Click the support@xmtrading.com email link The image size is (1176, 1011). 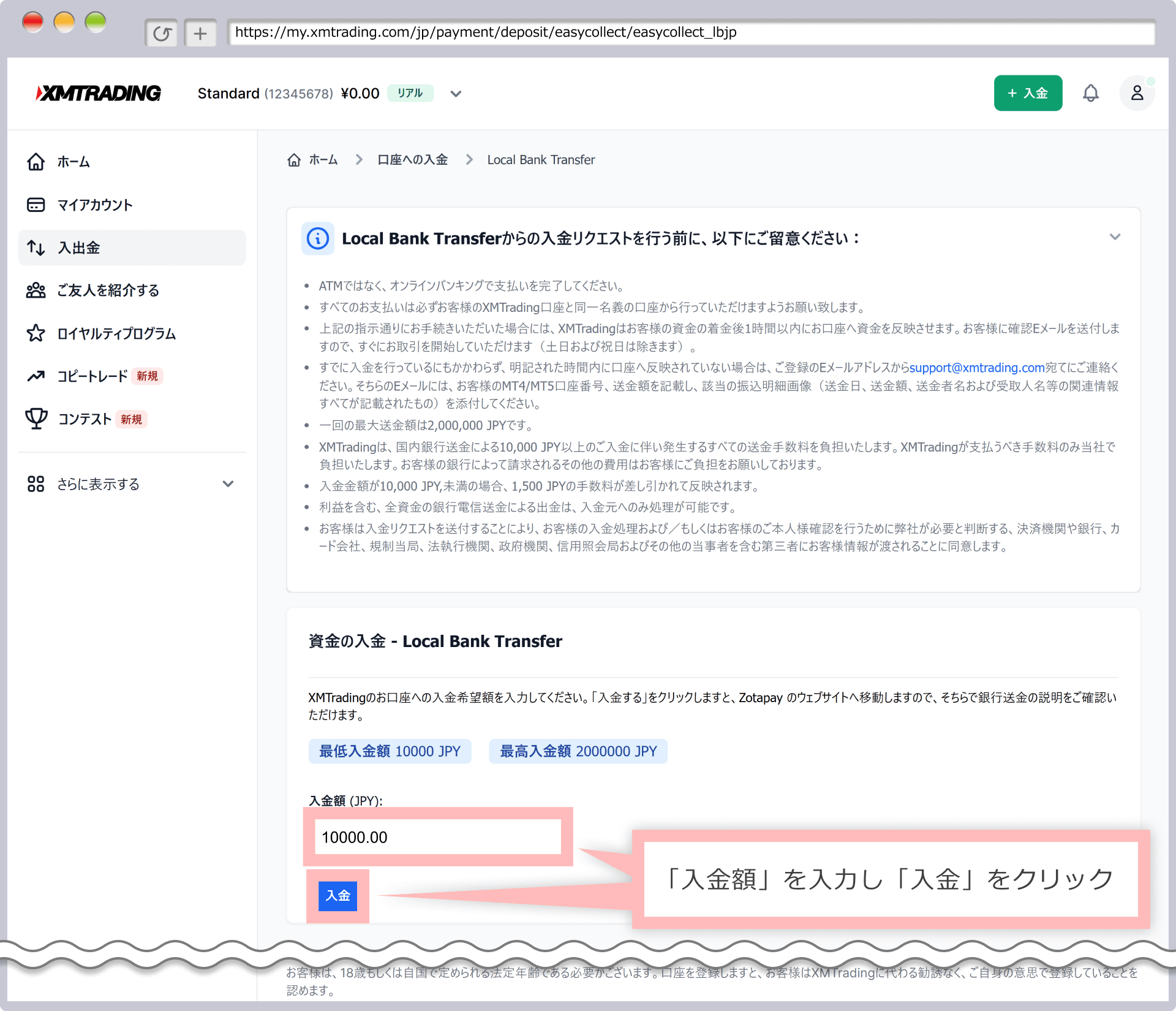977,368
